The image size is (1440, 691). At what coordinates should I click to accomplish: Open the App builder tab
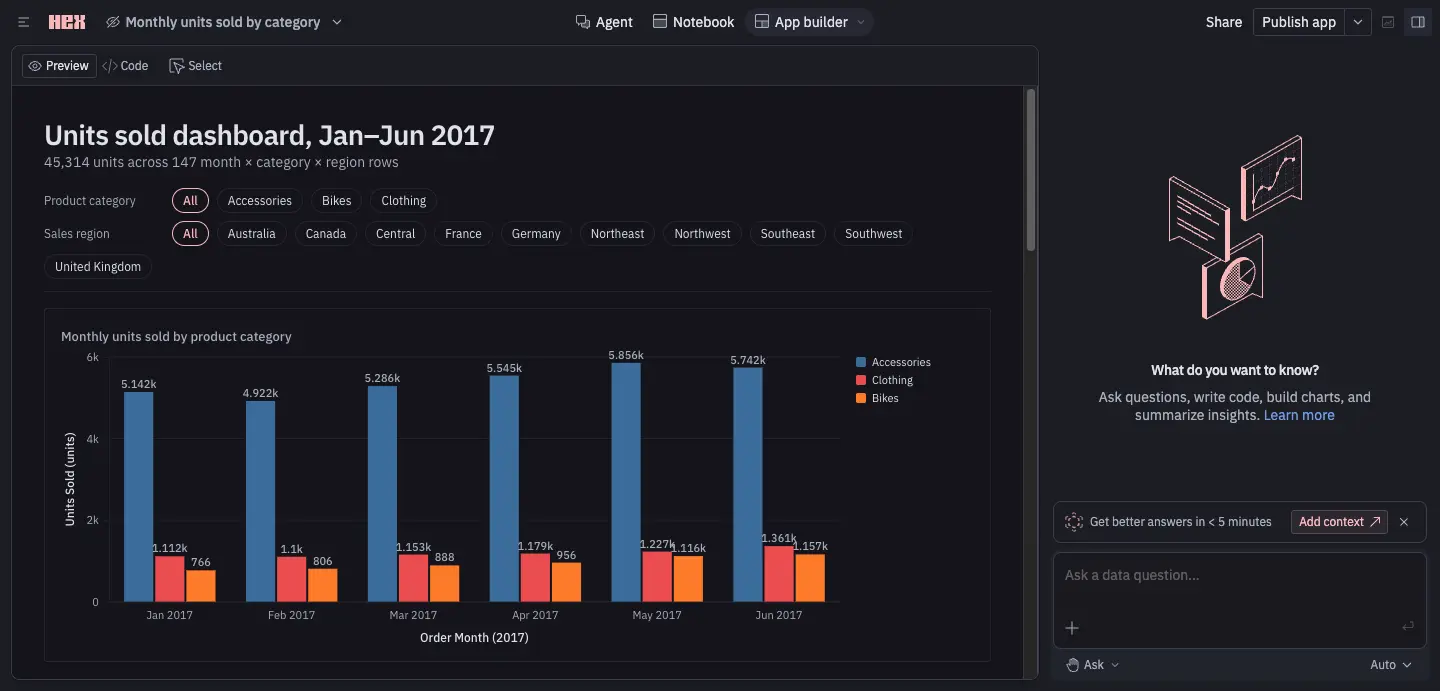coord(801,22)
